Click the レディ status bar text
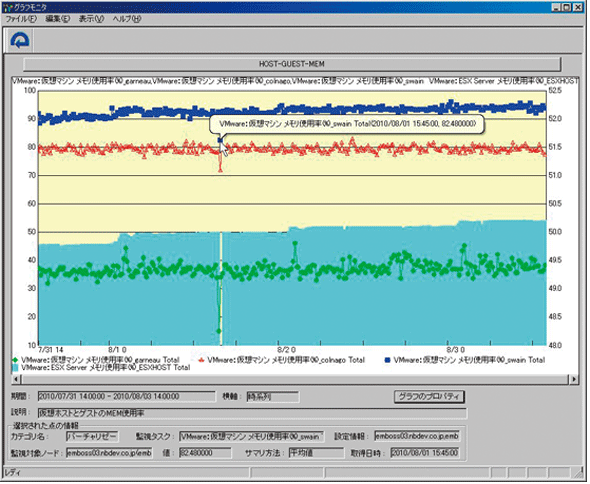Screen dimensions: 590x484 (x=13, y=473)
